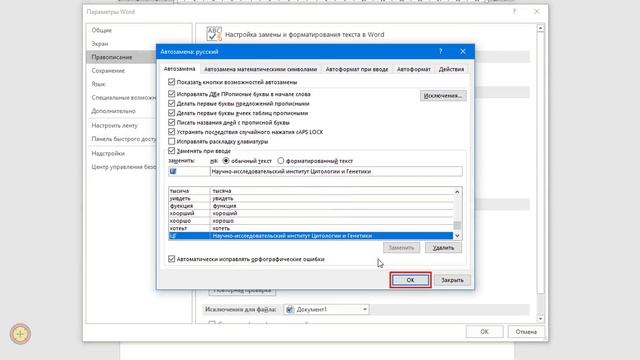Click the autocorrect list scroll up arrow
This screenshot has width=640, height=360.
(x=457, y=192)
